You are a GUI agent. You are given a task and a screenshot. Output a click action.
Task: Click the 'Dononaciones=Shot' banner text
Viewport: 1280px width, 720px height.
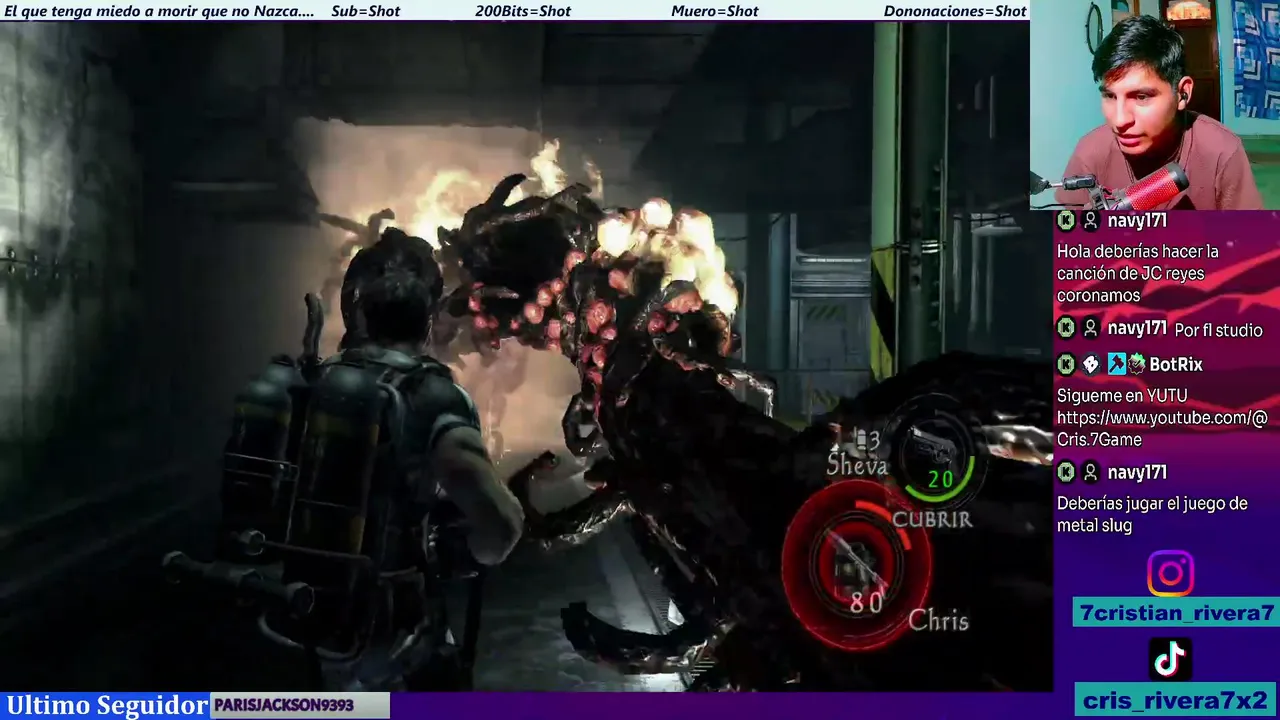tap(955, 11)
